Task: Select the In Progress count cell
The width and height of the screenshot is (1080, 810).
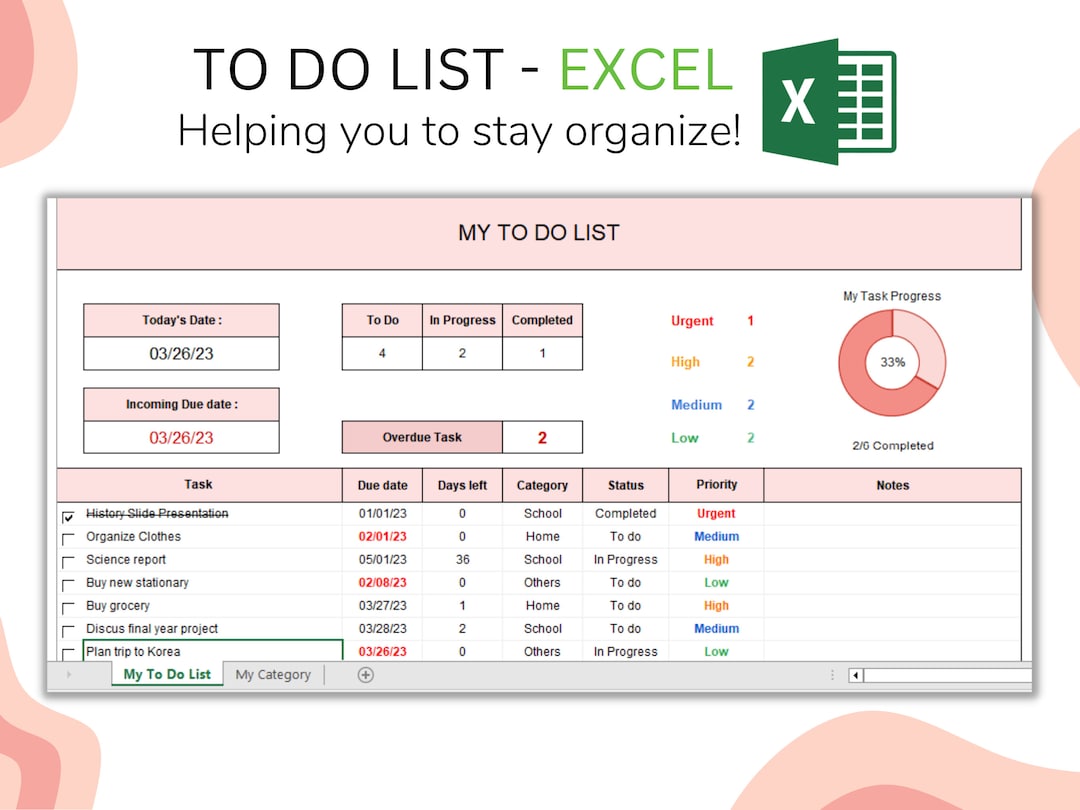Action: pyautogui.click(x=462, y=353)
